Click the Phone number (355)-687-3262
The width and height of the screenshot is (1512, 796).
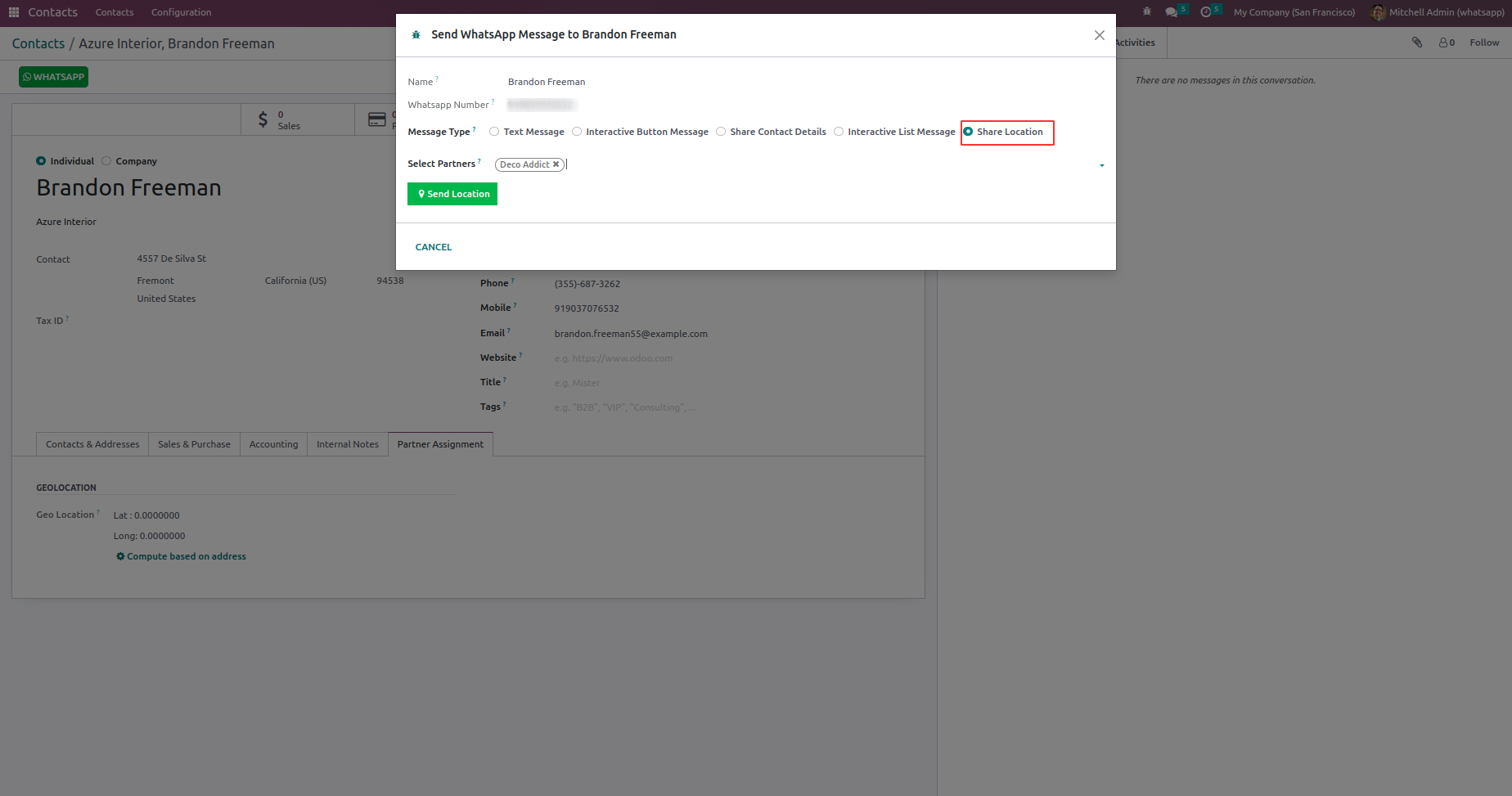click(587, 284)
